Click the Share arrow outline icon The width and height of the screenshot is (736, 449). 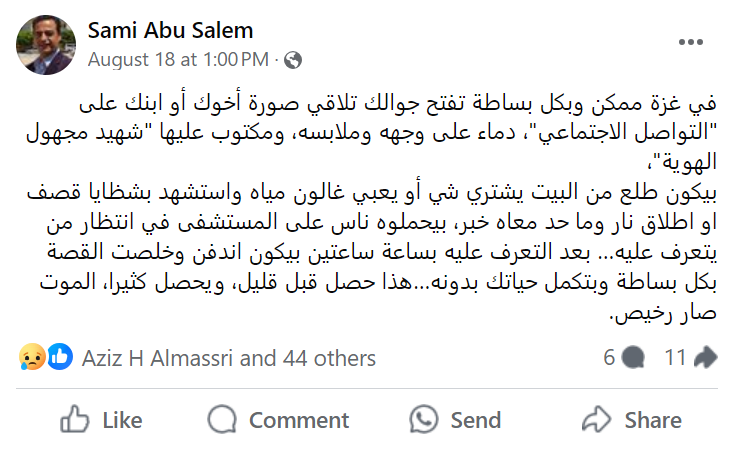pyautogui.click(x=597, y=420)
